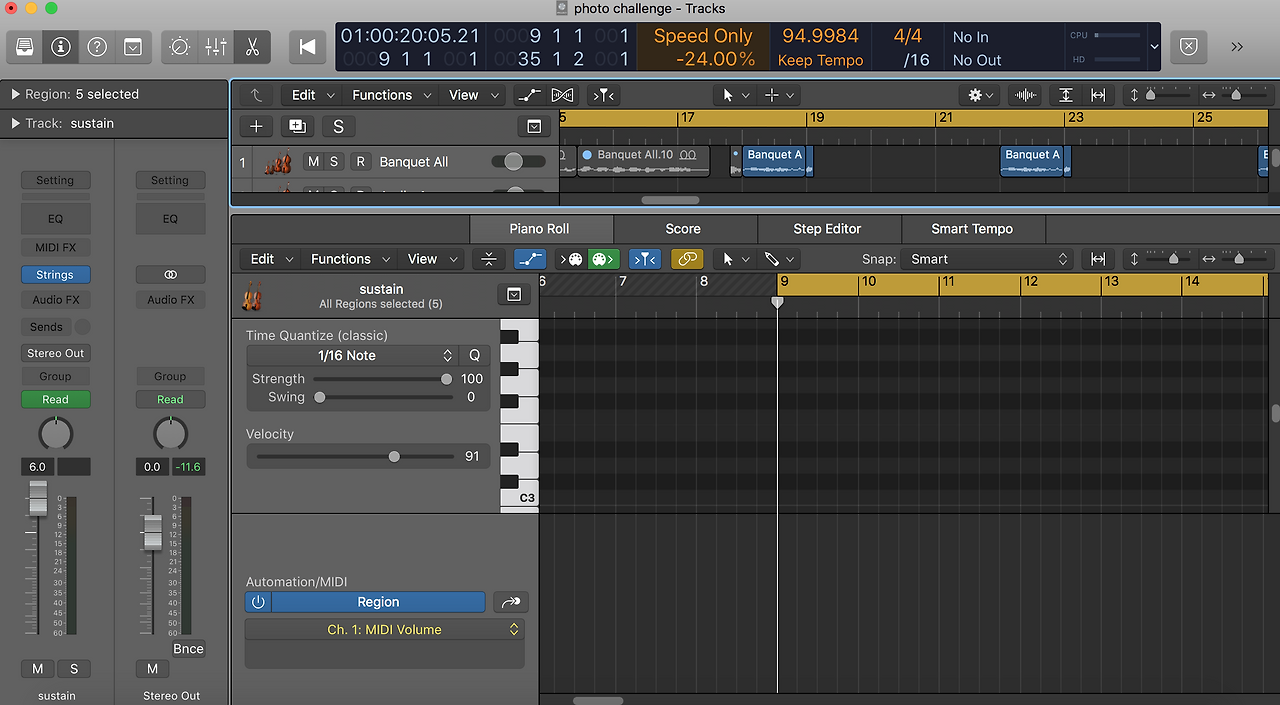Toggle Piano Roll catch playhead button

[645, 259]
